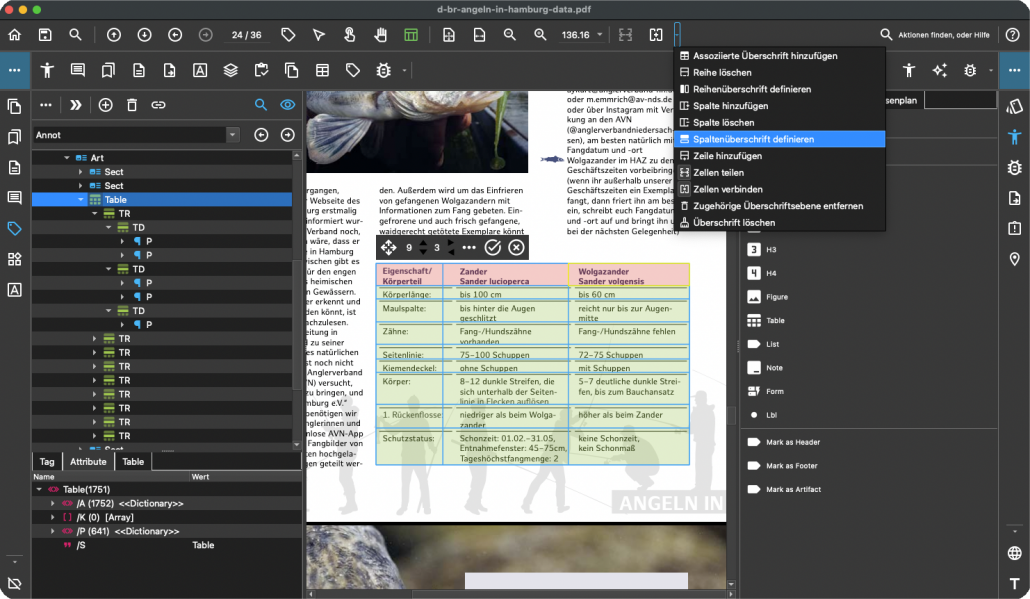The width and height of the screenshot is (1030, 599).
Task: Select the hand/pan tool in the toolbar
Action: coord(380,34)
